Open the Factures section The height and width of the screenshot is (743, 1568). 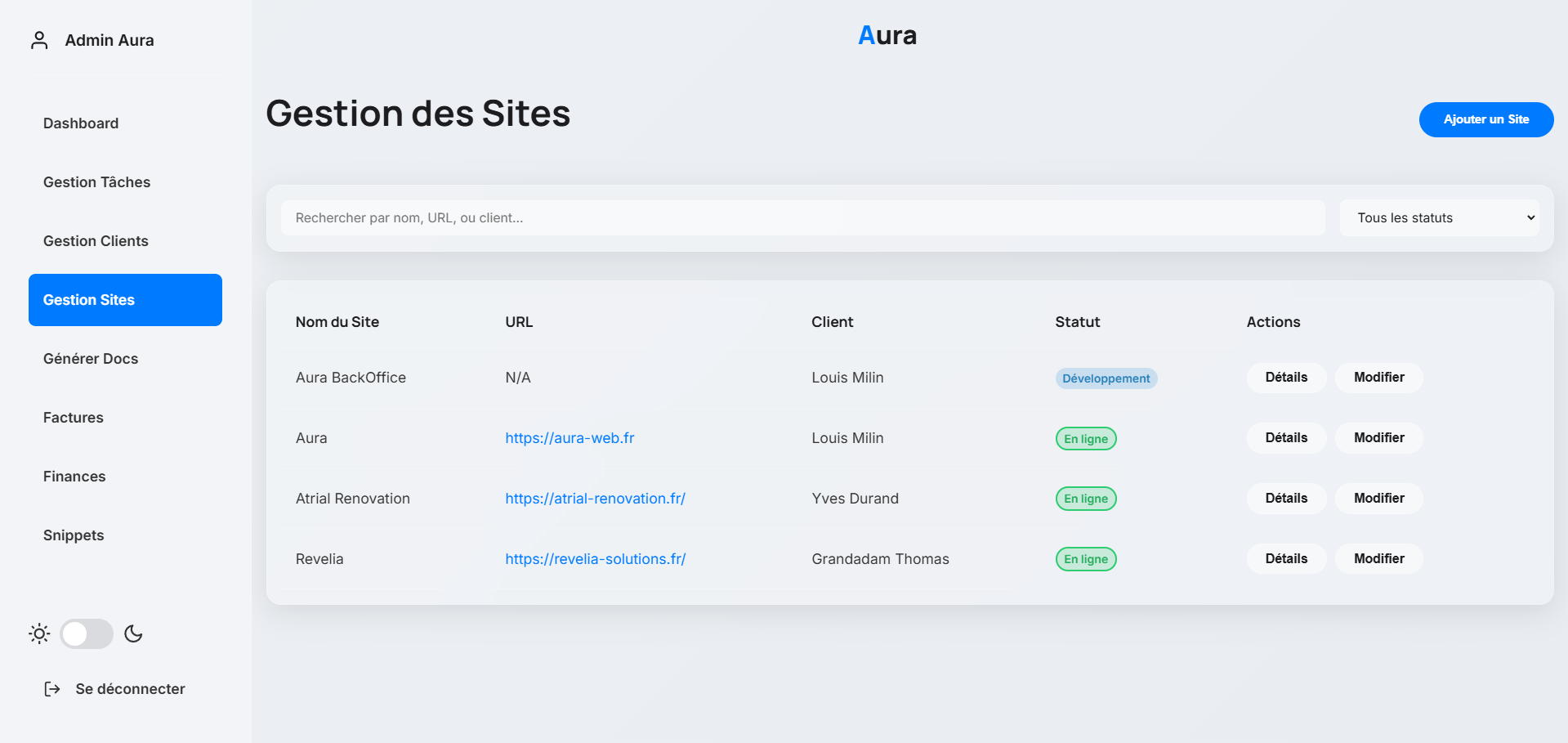coord(74,418)
